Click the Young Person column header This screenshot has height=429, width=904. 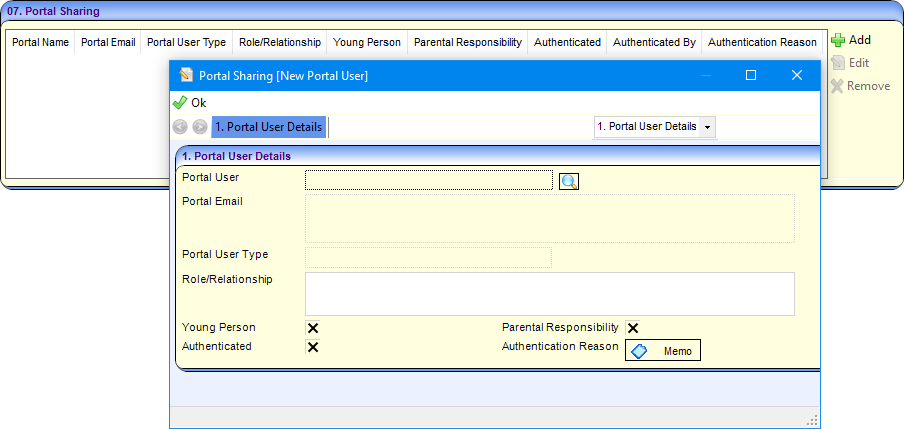click(367, 42)
